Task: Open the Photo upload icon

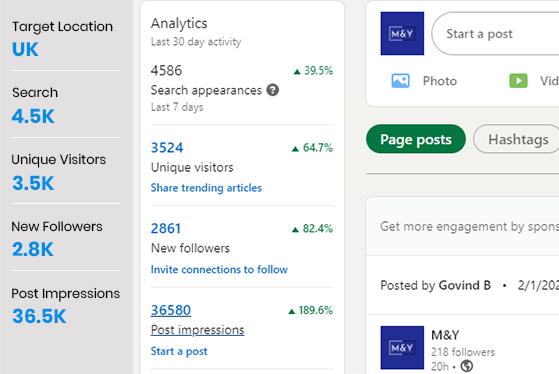Action: coord(400,81)
